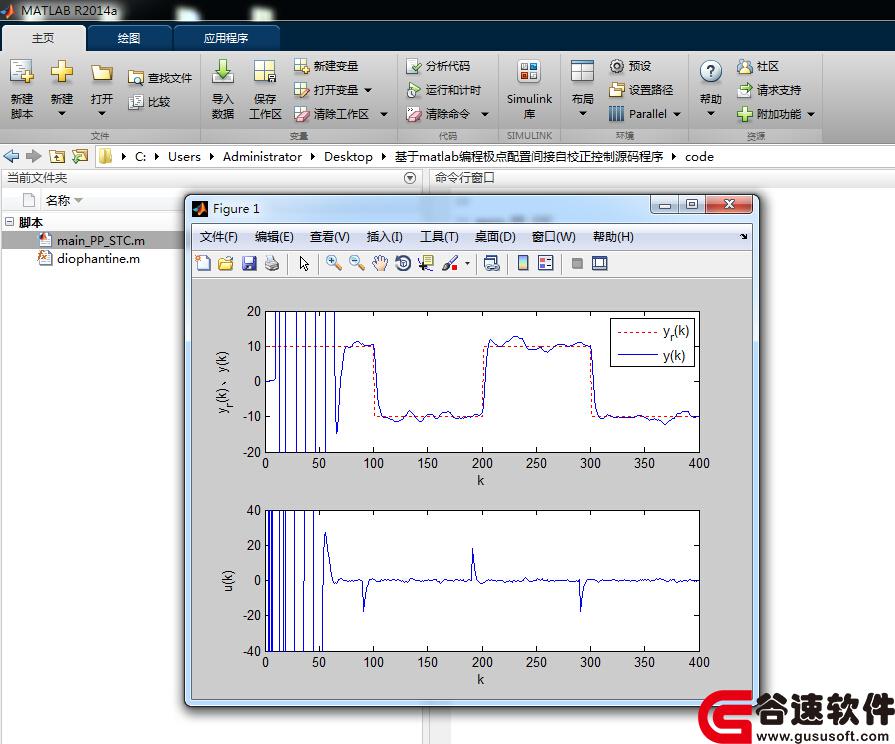This screenshot has width=895, height=744.
Task: Expand the 布局 (Layout) dropdown
Action: 583,114
